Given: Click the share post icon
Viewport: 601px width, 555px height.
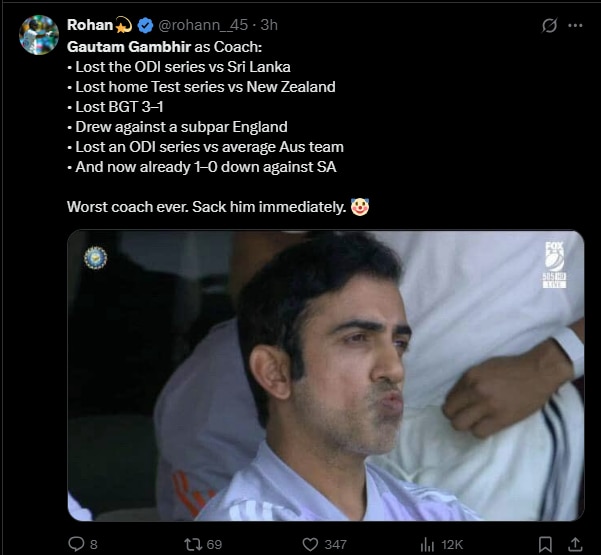Looking at the screenshot, I should point(575,544).
